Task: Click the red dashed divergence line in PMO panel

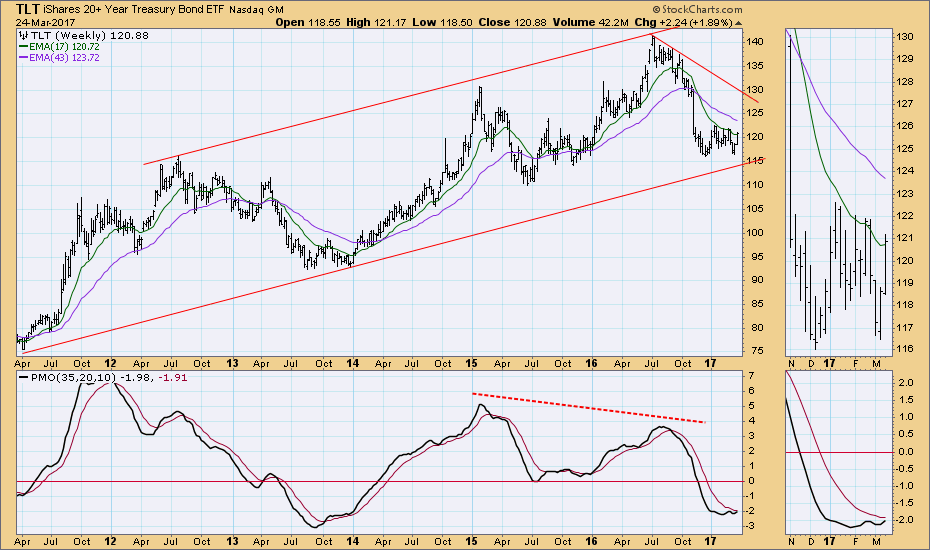Action: [x=588, y=408]
